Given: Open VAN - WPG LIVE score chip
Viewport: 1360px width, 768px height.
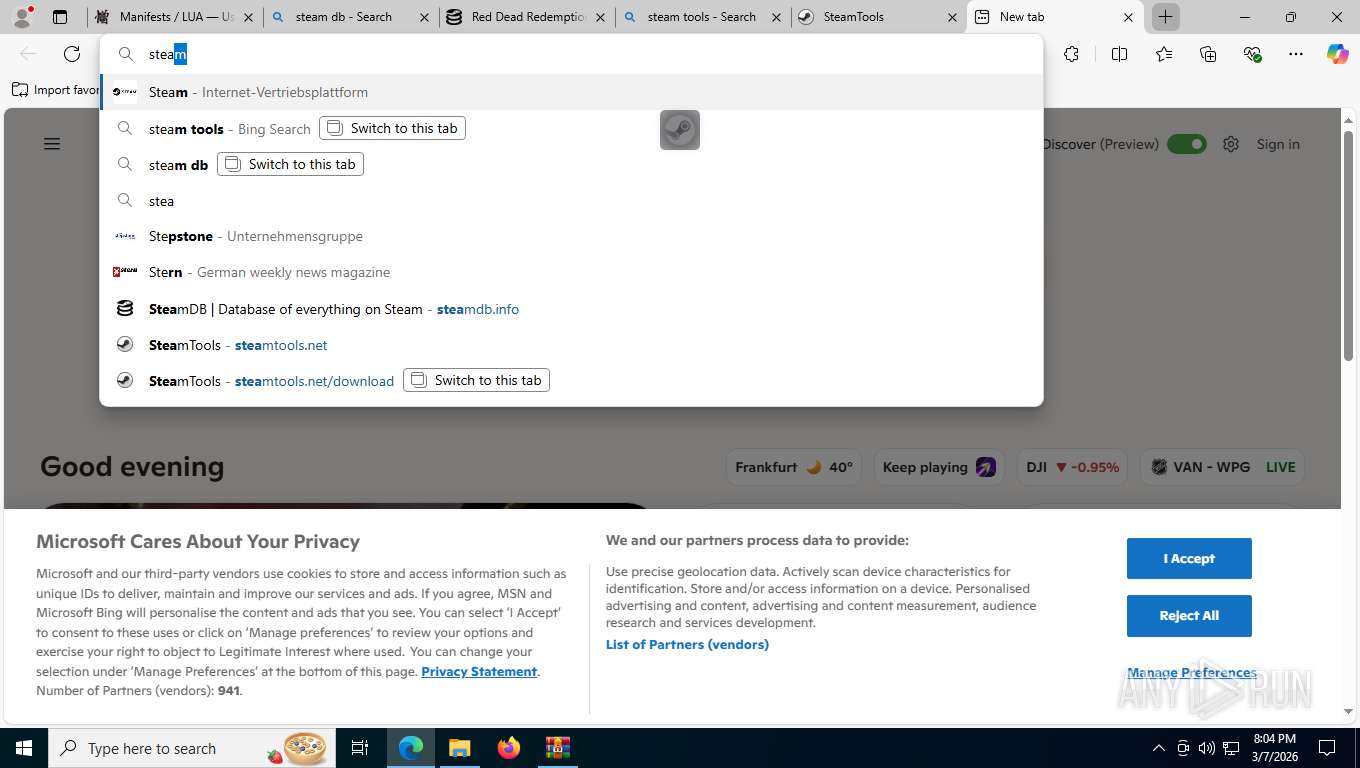Looking at the screenshot, I should [x=1222, y=467].
